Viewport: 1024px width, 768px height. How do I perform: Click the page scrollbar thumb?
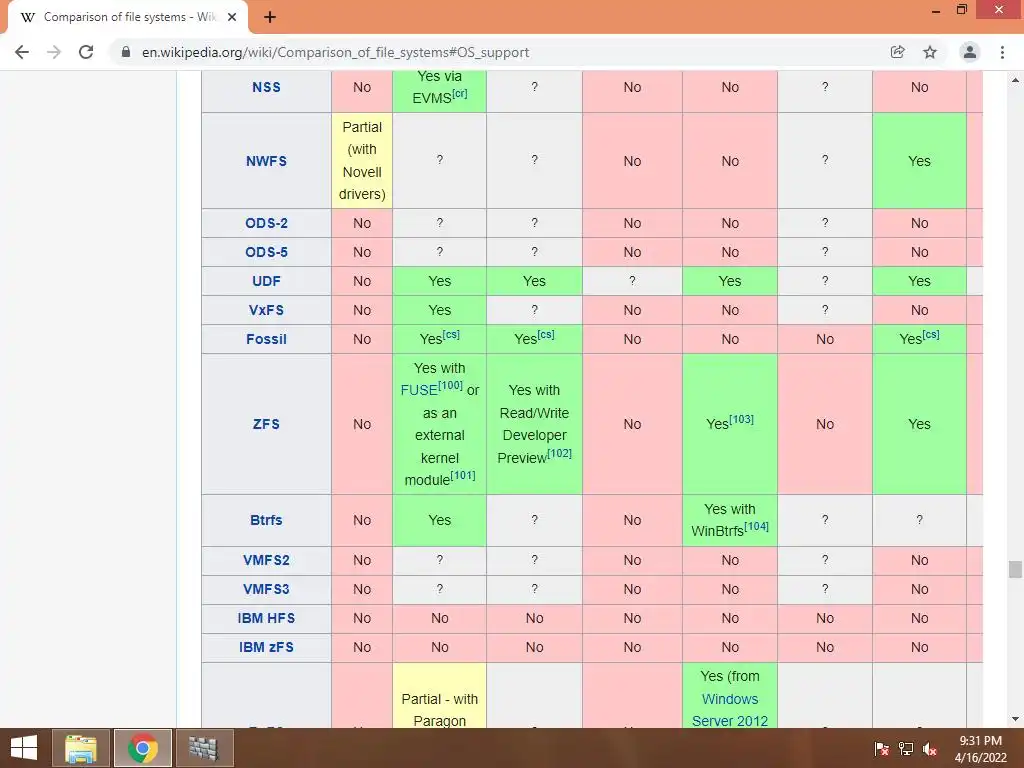[x=1015, y=569]
